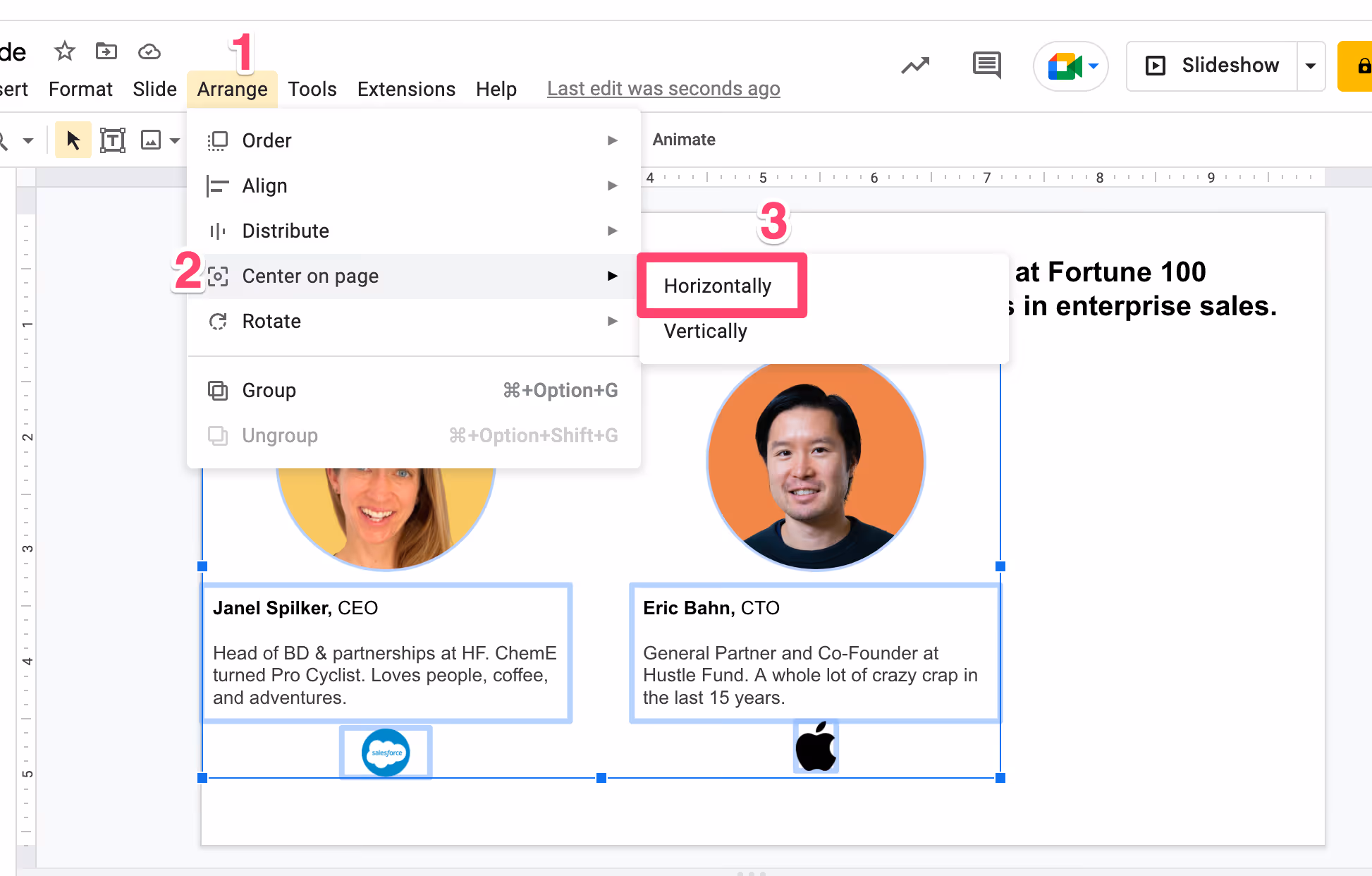Screen dimensions: 1372x876
Task: Select the Salesforce logo image
Action: tap(386, 753)
